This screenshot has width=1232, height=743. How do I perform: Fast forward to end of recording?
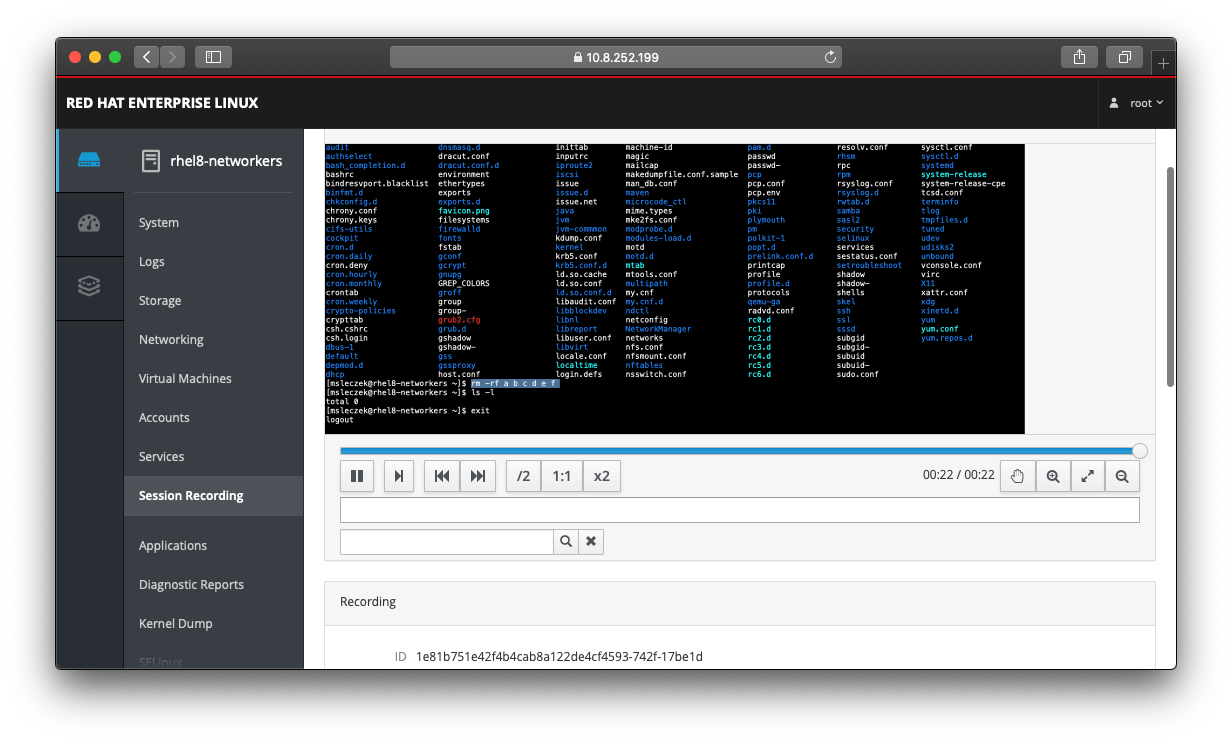(478, 476)
